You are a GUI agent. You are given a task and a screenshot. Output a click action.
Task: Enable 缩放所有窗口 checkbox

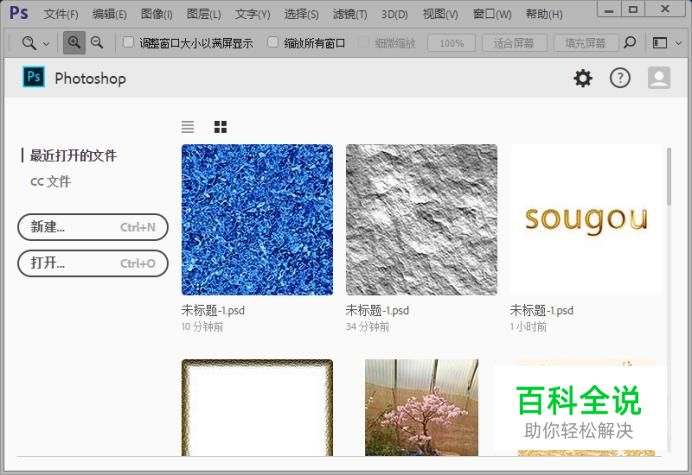click(273, 42)
